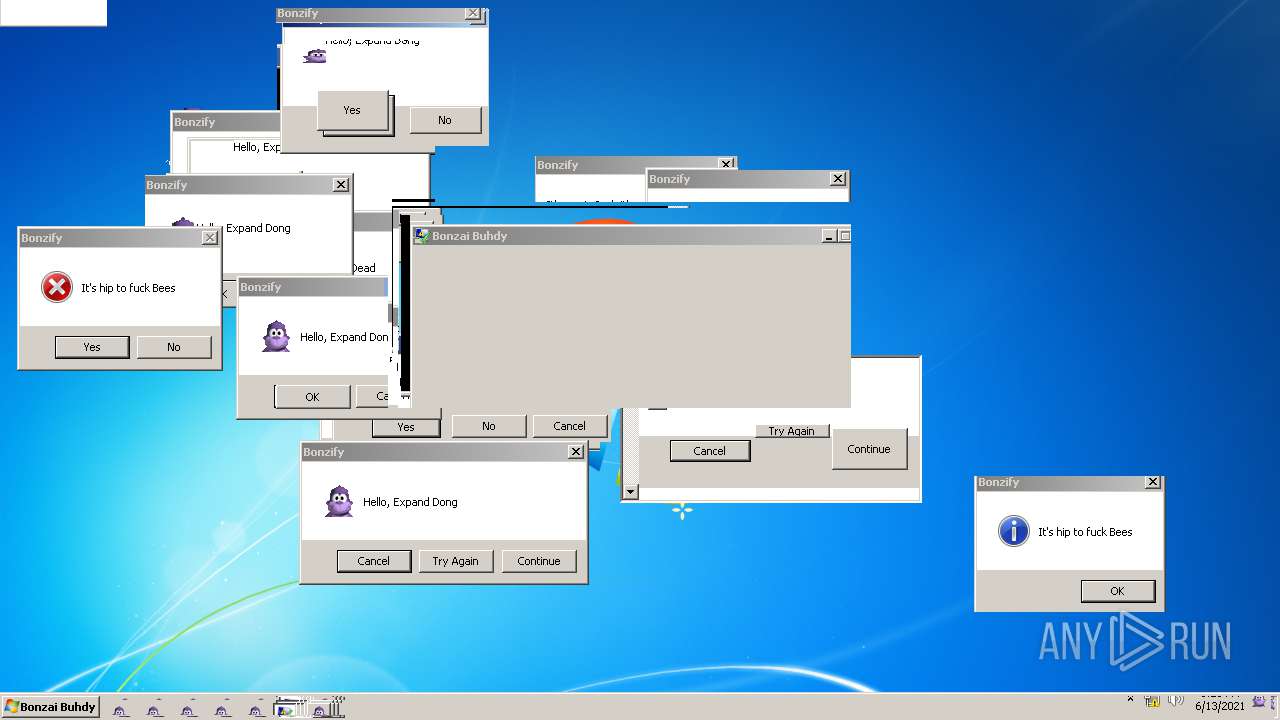Click the large Yes button in topmost dialog
This screenshot has height=720, width=1280.
(x=352, y=110)
